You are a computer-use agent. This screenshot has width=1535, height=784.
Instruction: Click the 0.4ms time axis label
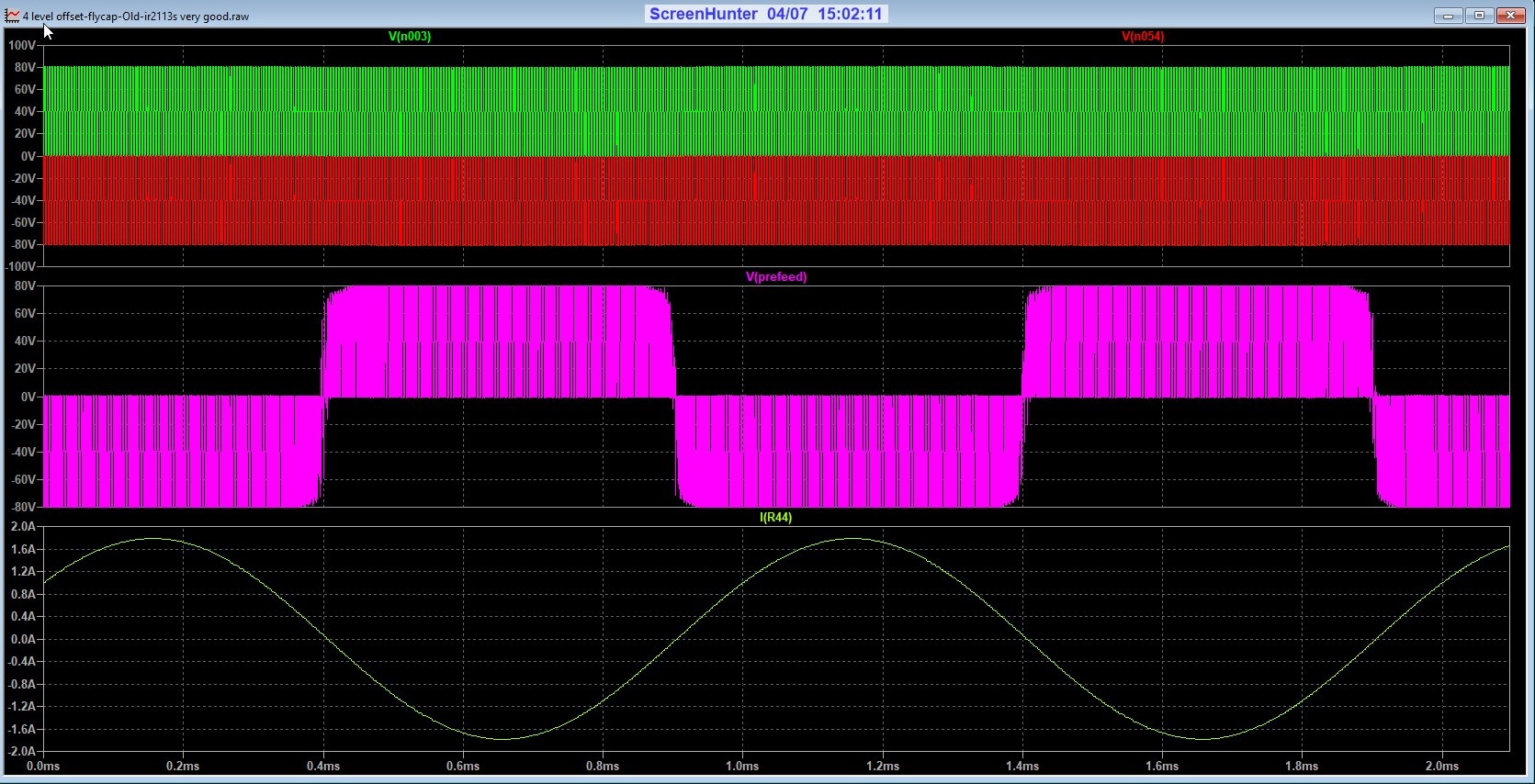pyautogui.click(x=323, y=766)
